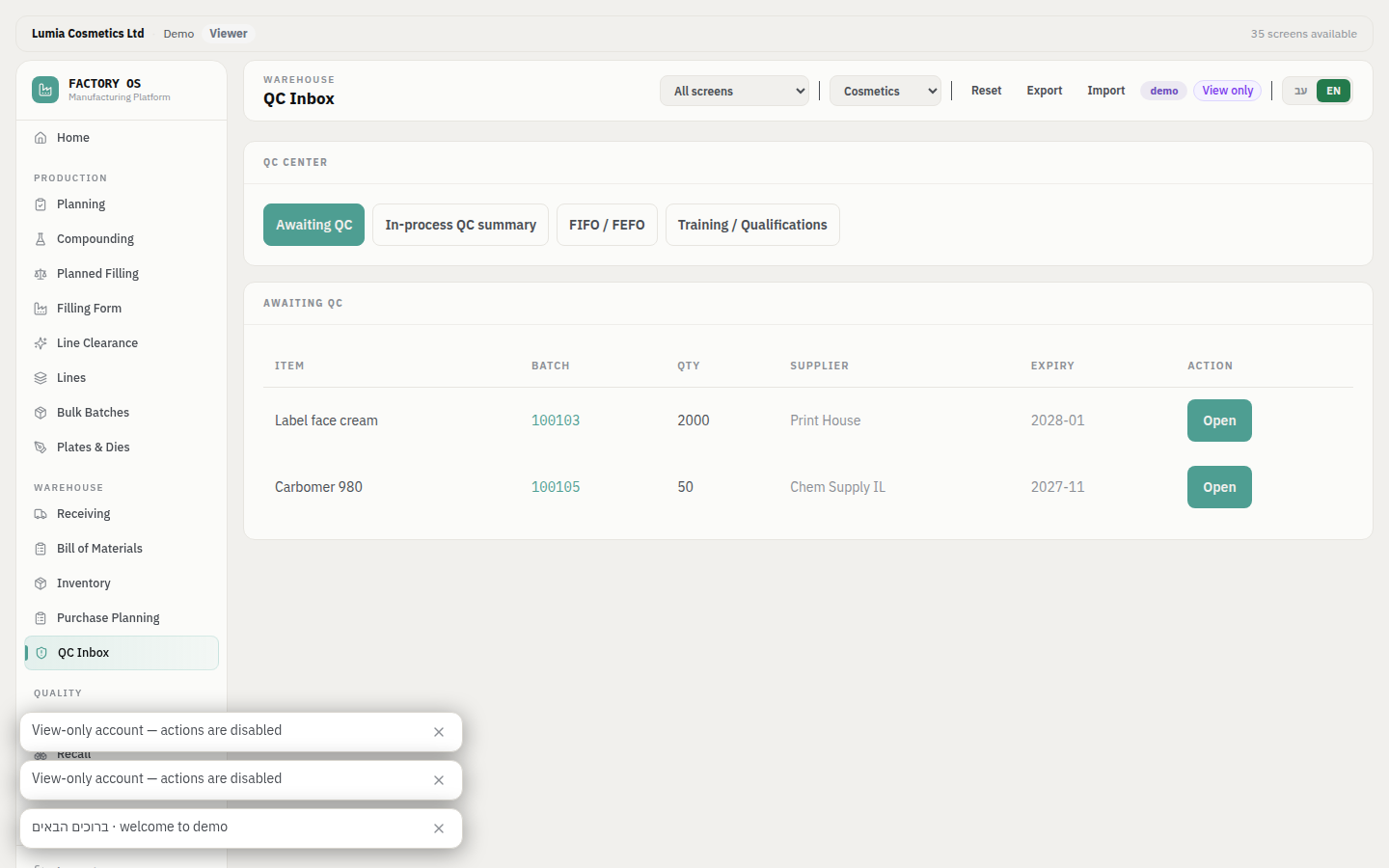Go to Home in sidebar
The width and height of the screenshot is (1389, 868).
pyautogui.click(x=122, y=138)
